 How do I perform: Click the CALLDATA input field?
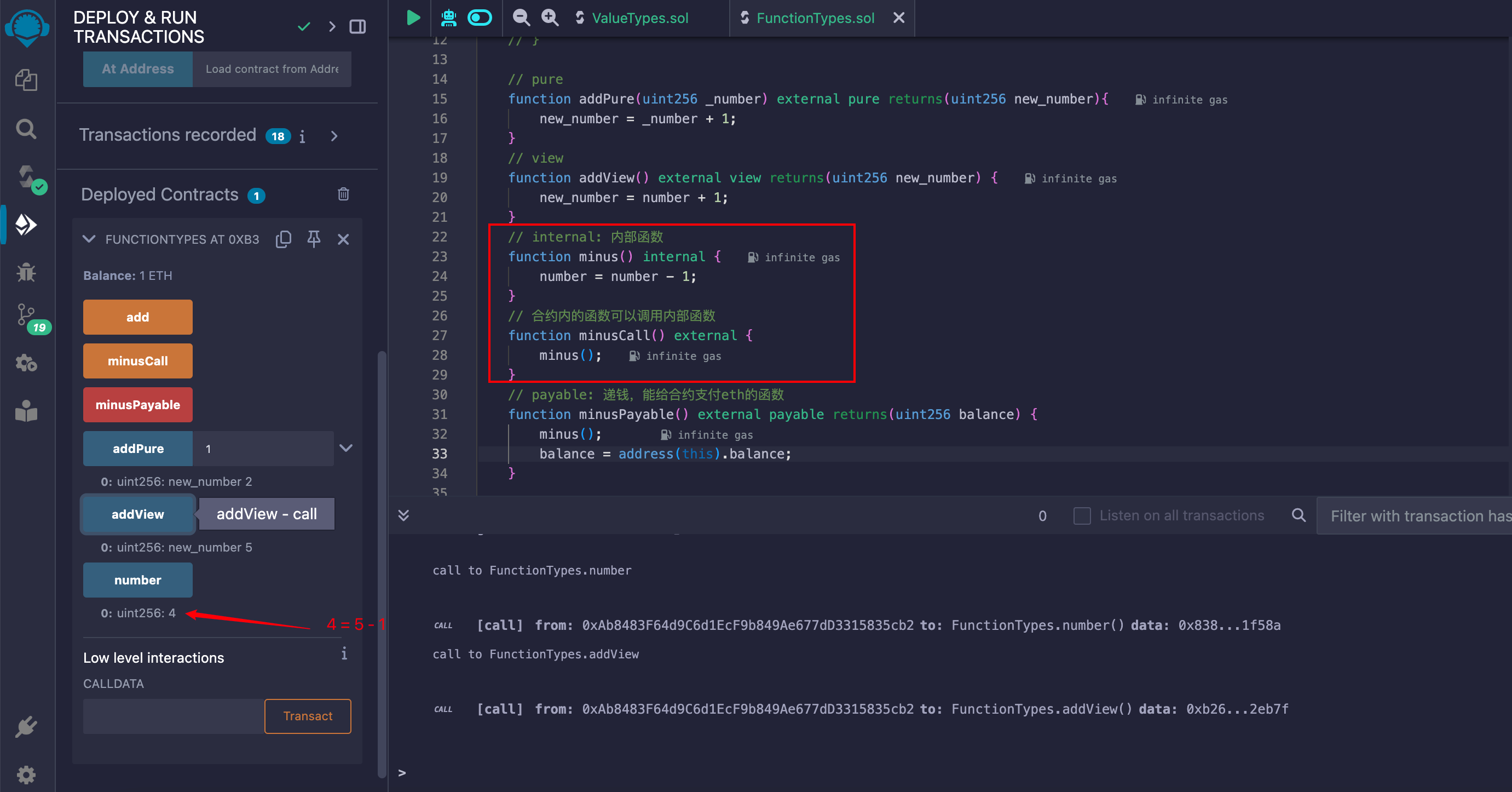click(173, 716)
